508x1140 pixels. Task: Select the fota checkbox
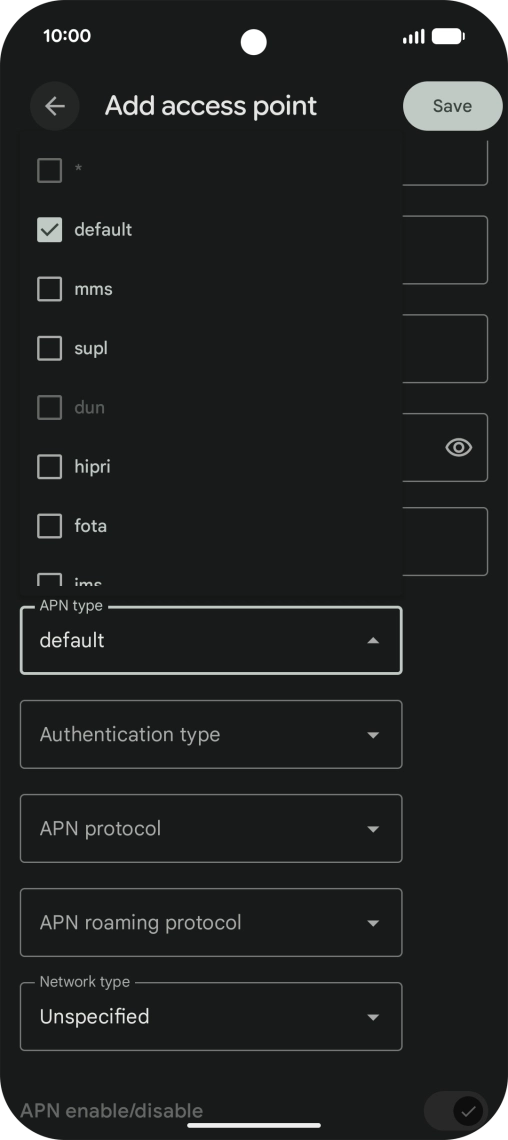(x=49, y=526)
